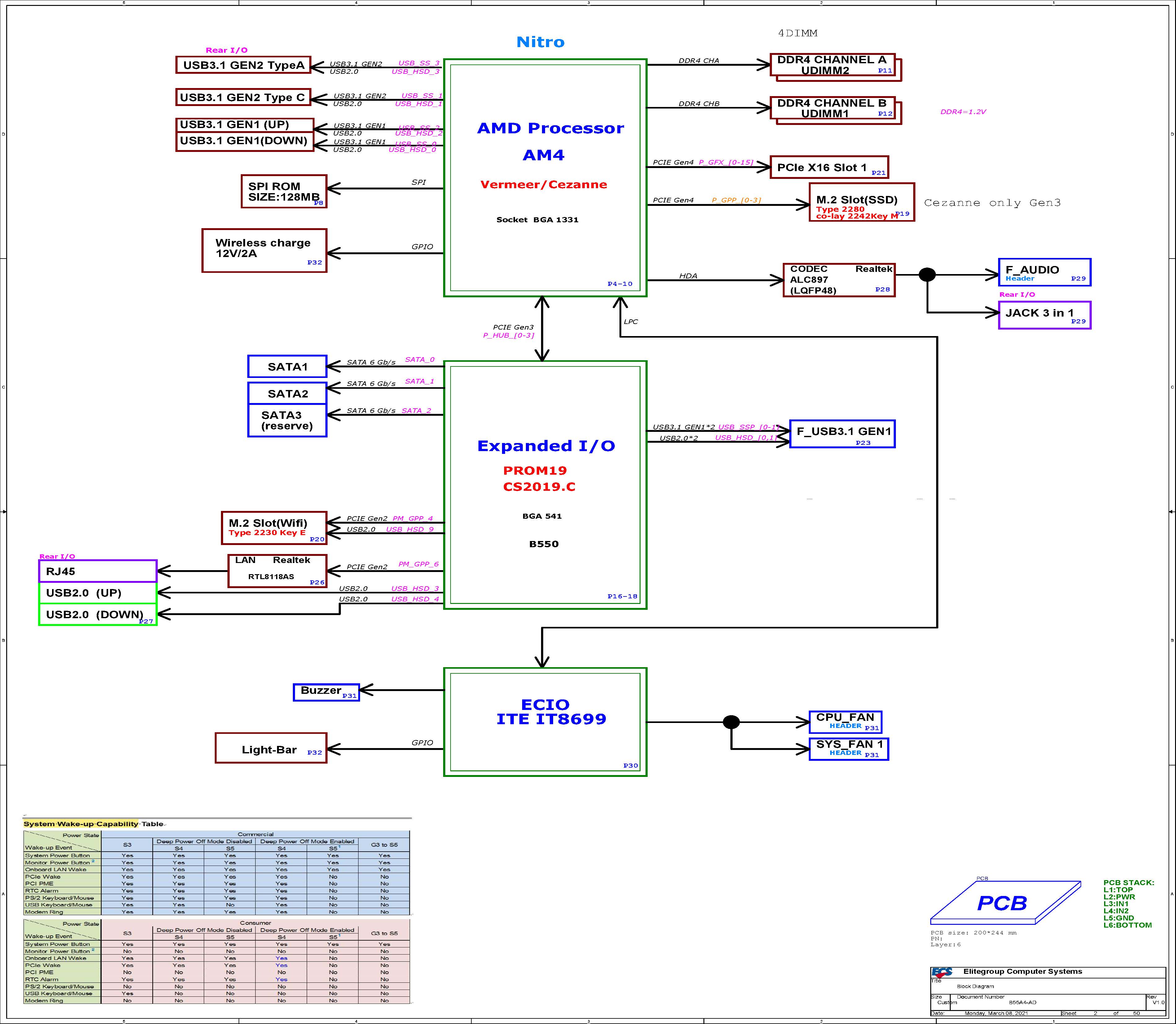Click the date "Monday, March 08, 2021"
Viewport: 1176px width, 1024px height.
coord(996,1013)
